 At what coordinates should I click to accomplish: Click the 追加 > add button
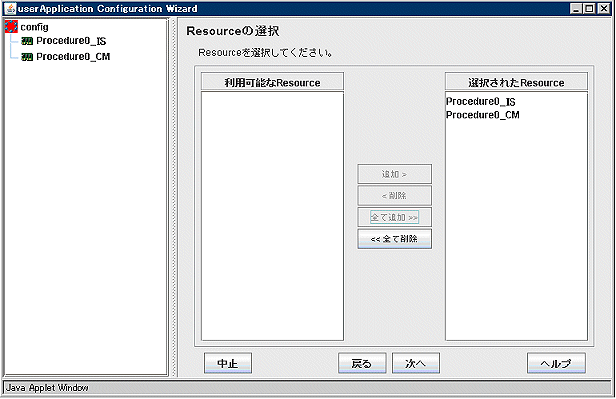[x=394, y=174]
